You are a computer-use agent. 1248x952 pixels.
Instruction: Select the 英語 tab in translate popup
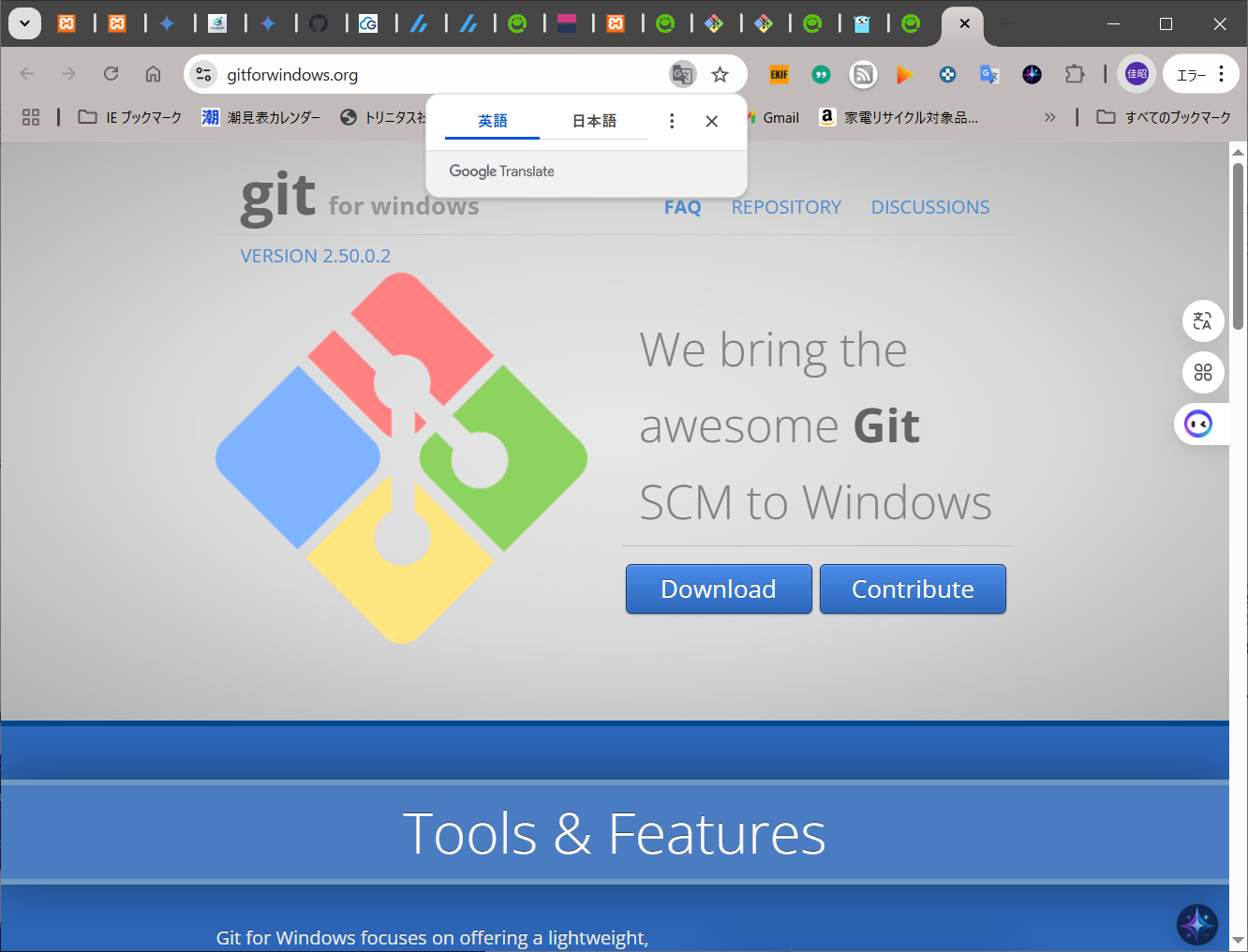tap(493, 121)
